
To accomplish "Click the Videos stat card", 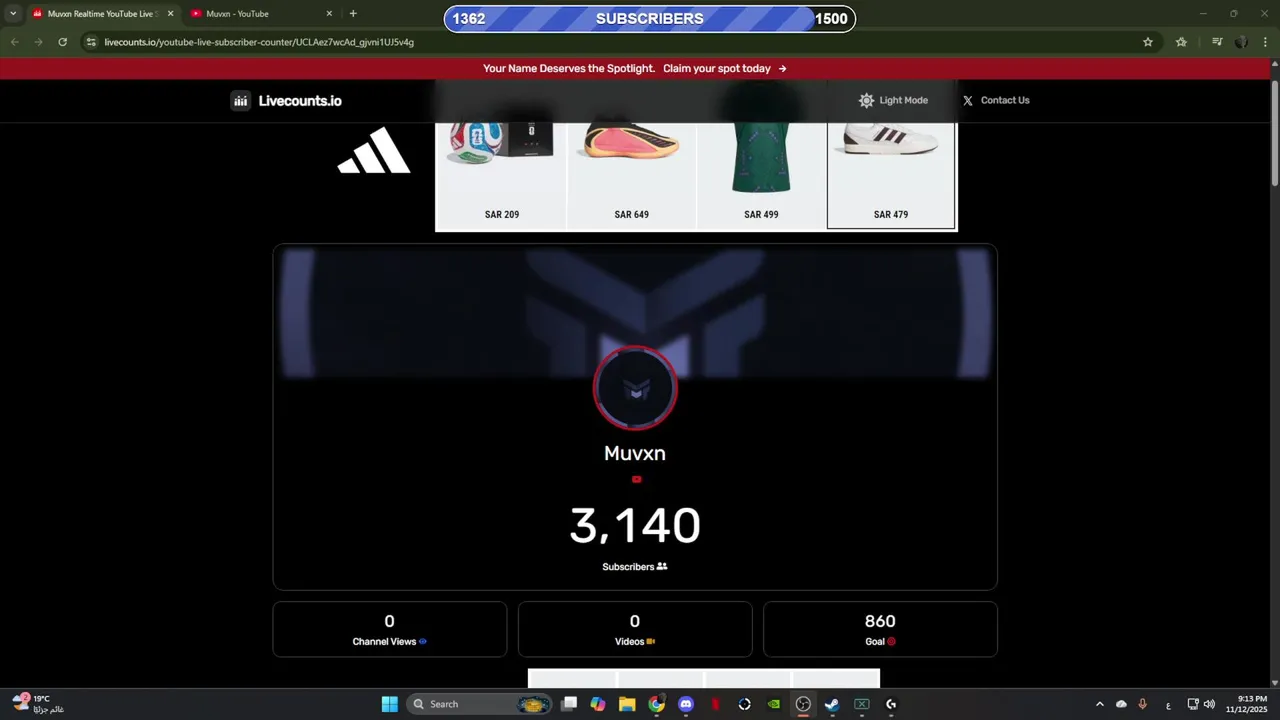I will tap(635, 629).
